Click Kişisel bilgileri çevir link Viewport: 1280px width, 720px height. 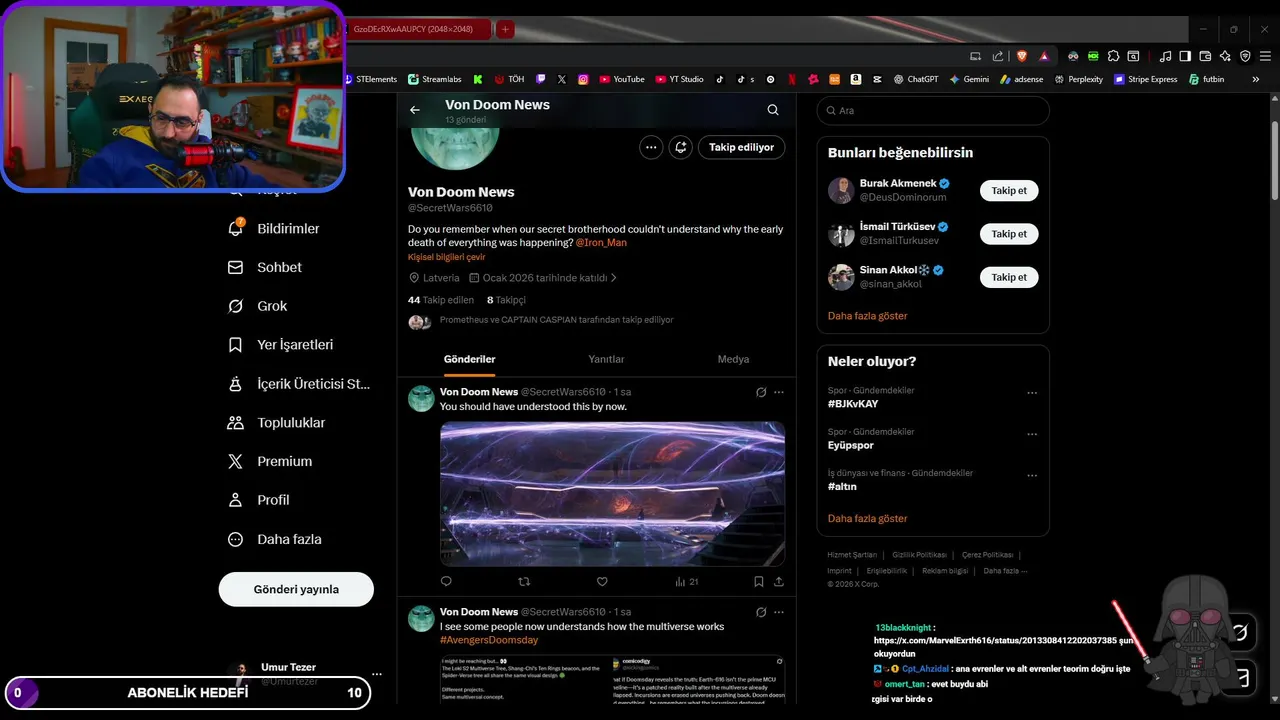(x=446, y=257)
